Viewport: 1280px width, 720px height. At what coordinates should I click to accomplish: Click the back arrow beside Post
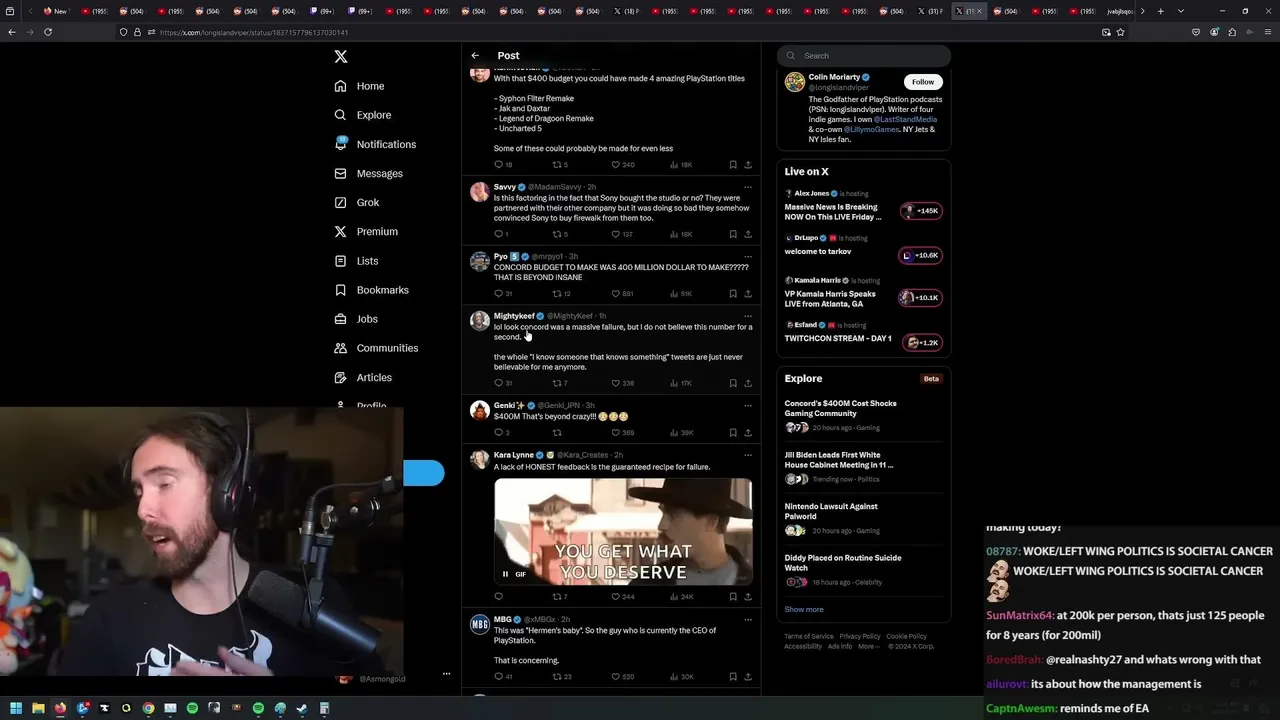[x=475, y=56]
